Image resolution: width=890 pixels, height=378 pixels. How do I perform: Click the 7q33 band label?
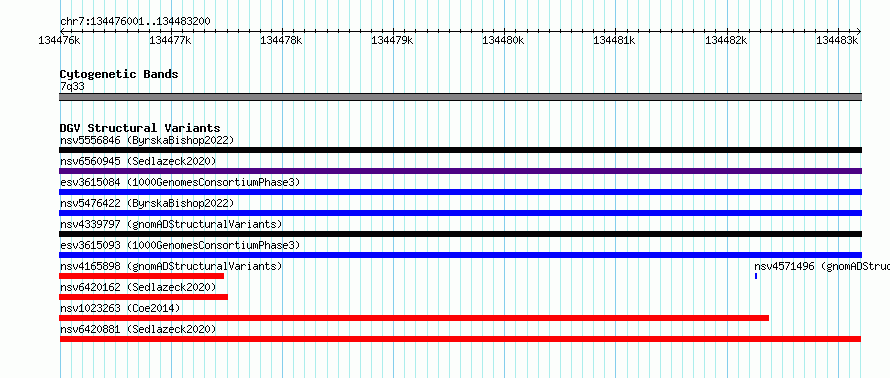pyautogui.click(x=72, y=86)
